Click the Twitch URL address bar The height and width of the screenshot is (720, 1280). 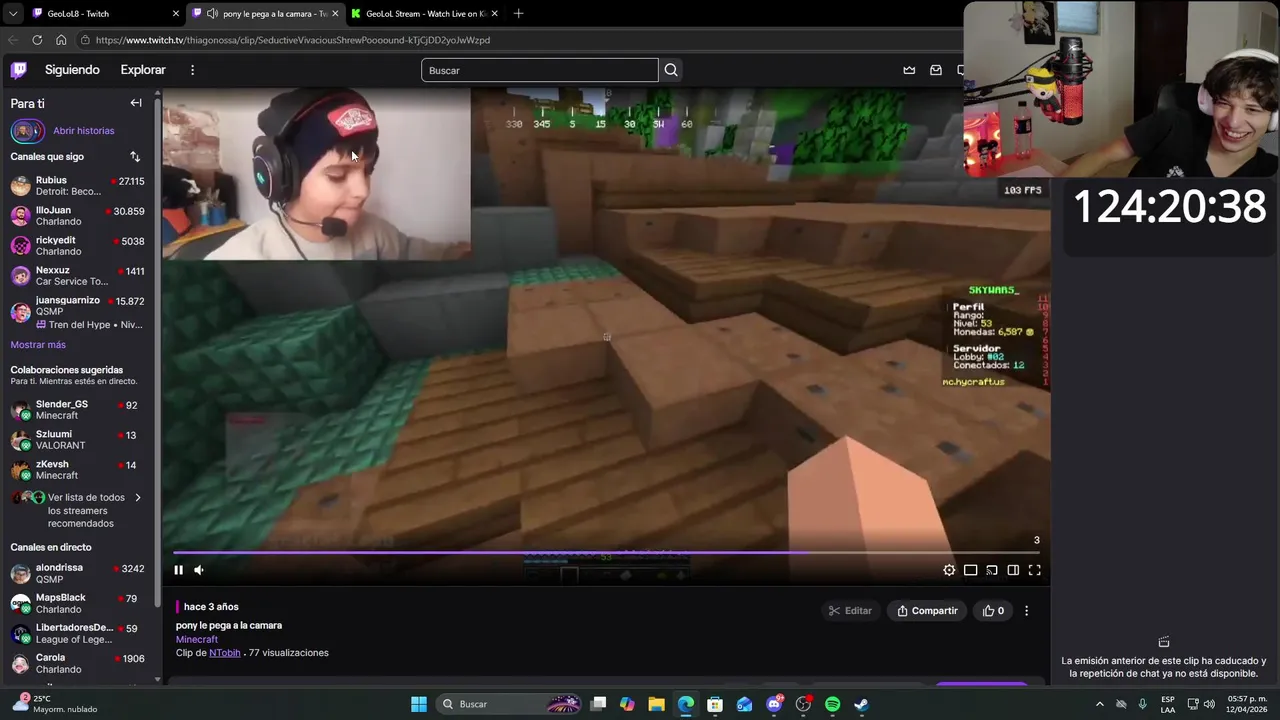click(x=520, y=40)
